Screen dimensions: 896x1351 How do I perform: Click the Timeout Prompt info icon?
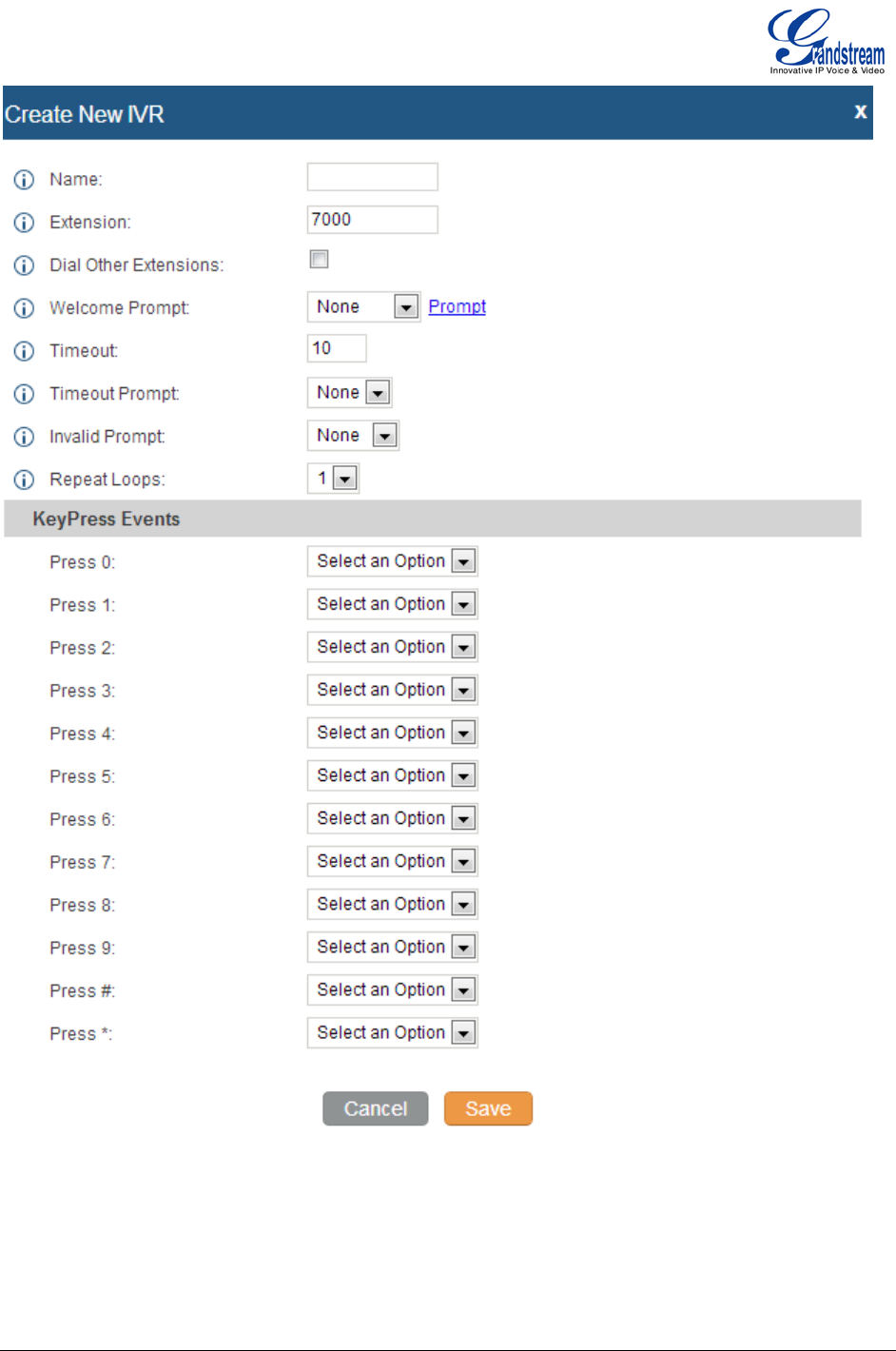tap(24, 394)
